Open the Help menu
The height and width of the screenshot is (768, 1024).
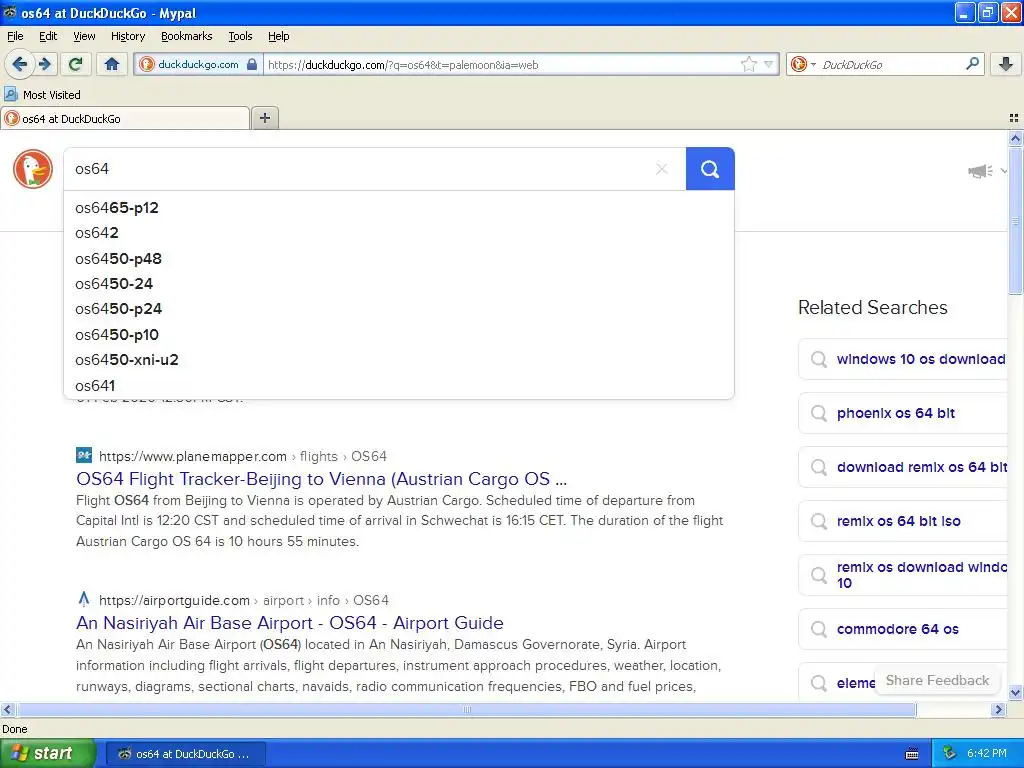(x=279, y=36)
